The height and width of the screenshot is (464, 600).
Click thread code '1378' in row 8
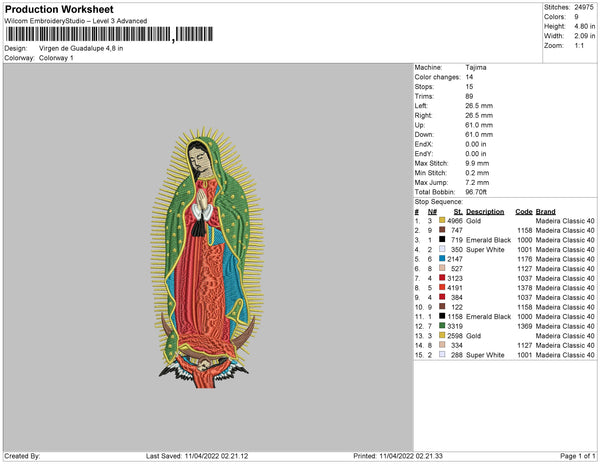tap(525, 288)
